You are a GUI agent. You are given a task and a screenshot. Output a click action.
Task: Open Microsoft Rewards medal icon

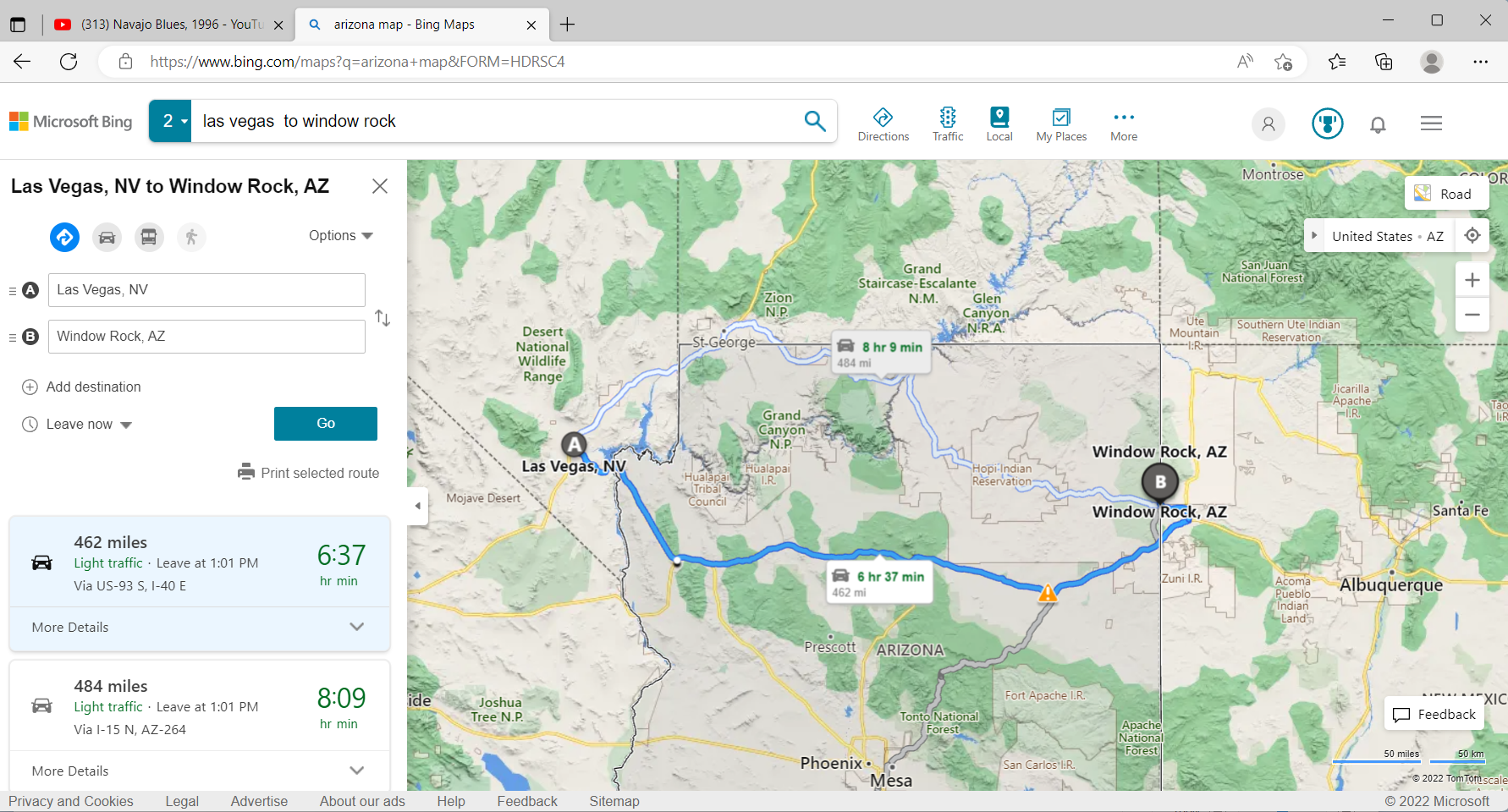pos(1327,123)
